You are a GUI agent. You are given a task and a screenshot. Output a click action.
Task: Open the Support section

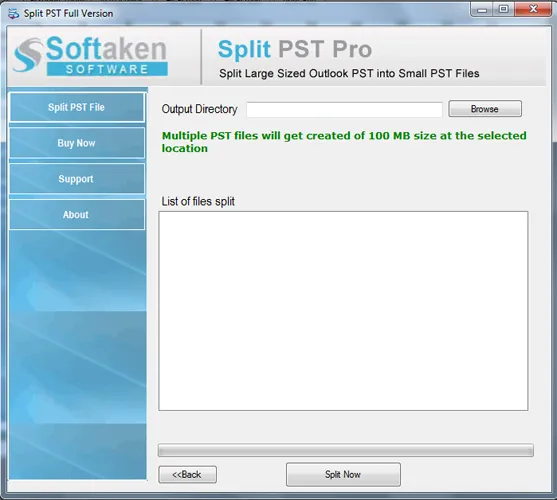click(x=77, y=179)
